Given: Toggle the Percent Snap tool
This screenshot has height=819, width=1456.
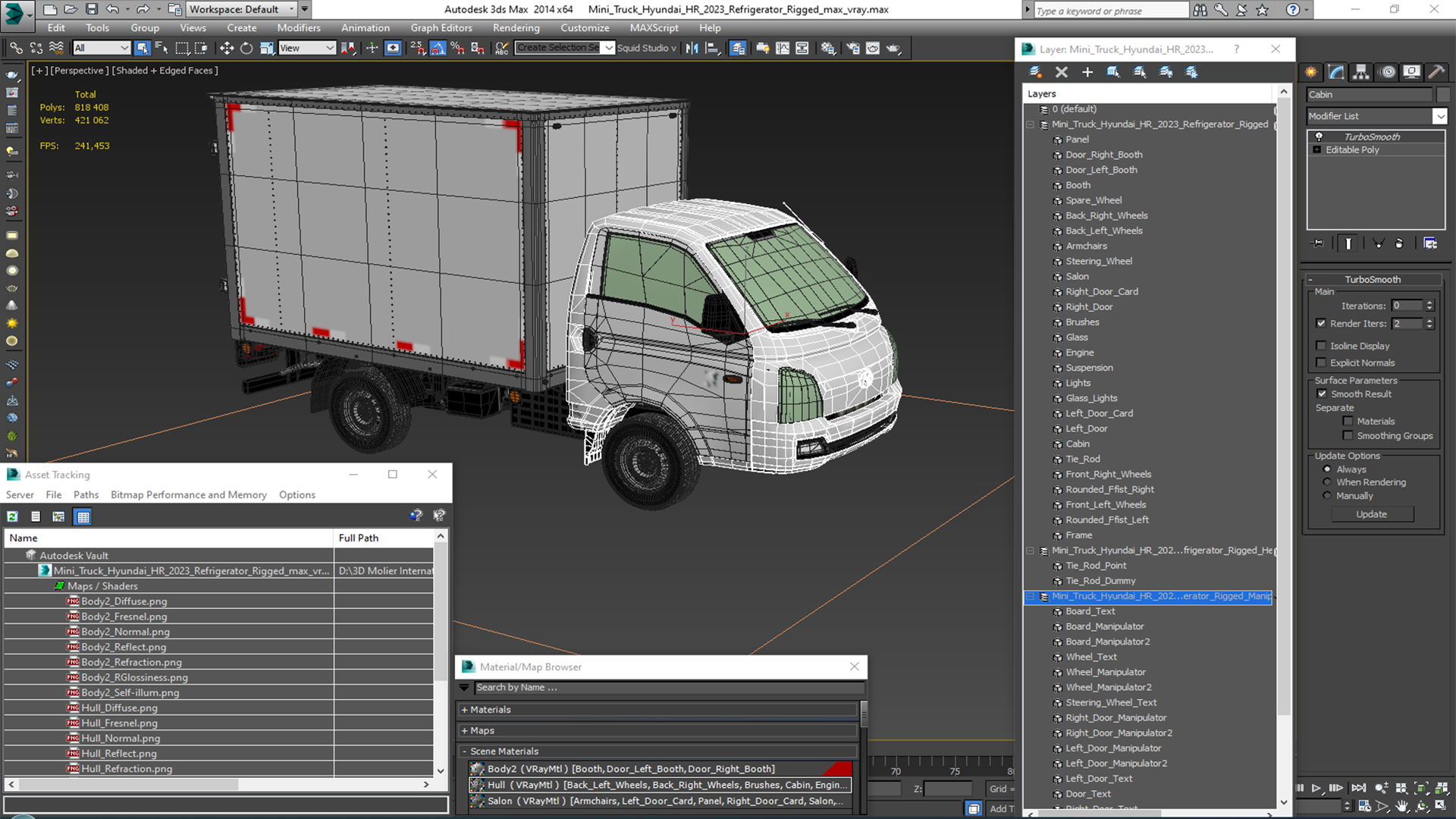Looking at the screenshot, I should pos(457,48).
